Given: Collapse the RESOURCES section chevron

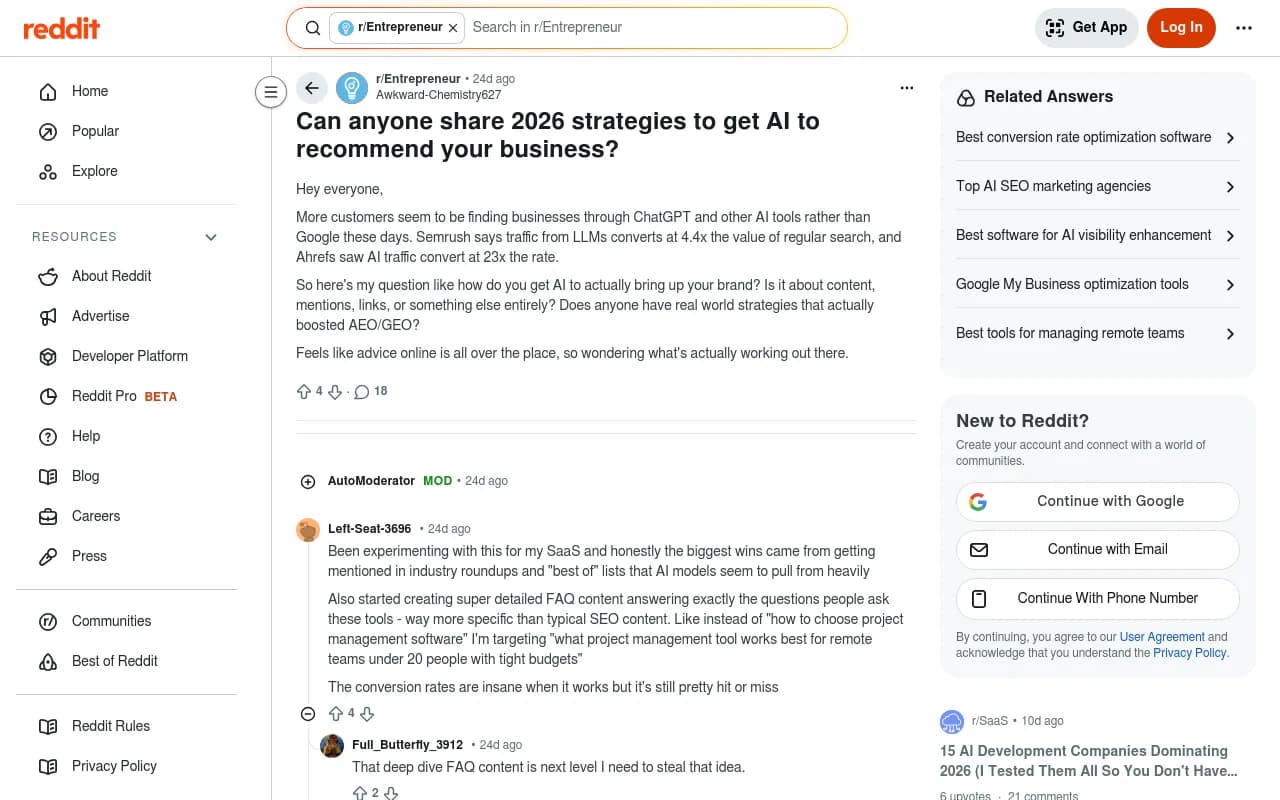Looking at the screenshot, I should tap(211, 237).
